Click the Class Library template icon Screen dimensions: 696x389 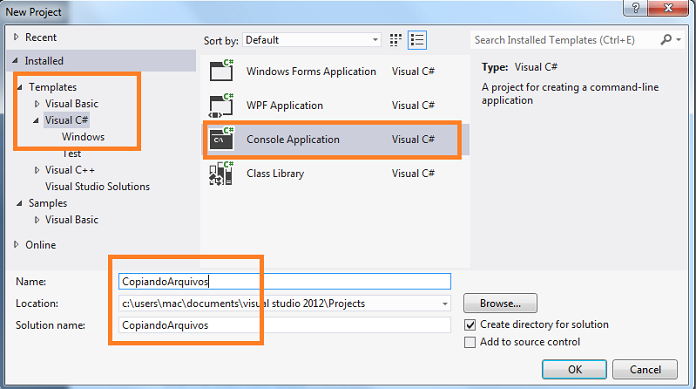(x=221, y=173)
